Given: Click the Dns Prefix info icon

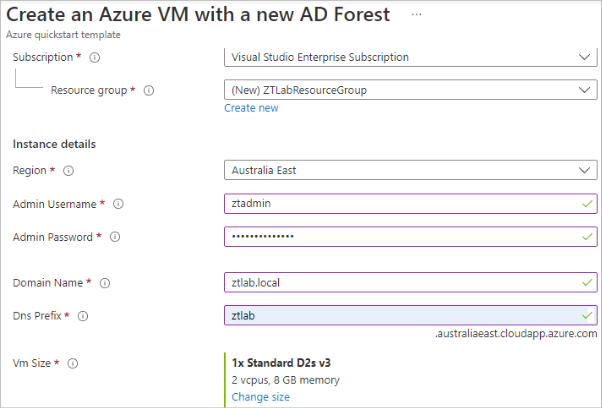Looking at the screenshot, I should click(x=83, y=316).
